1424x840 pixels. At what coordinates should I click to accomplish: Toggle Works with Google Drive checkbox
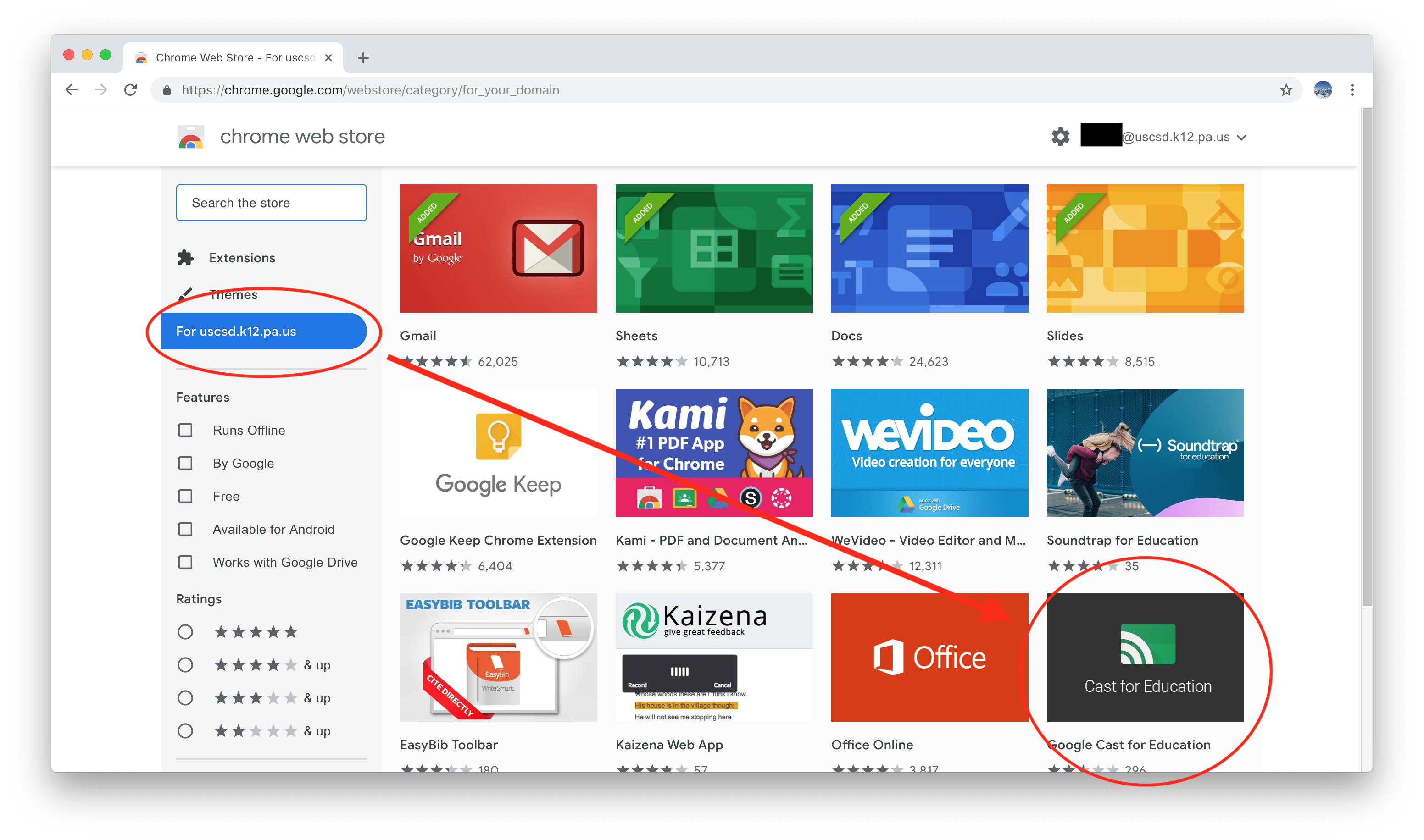185,562
